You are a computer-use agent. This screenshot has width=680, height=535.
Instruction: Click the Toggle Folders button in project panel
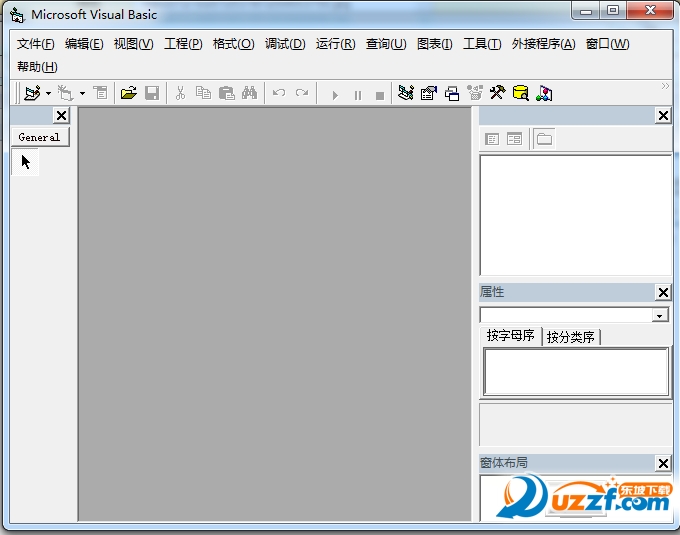[x=544, y=139]
